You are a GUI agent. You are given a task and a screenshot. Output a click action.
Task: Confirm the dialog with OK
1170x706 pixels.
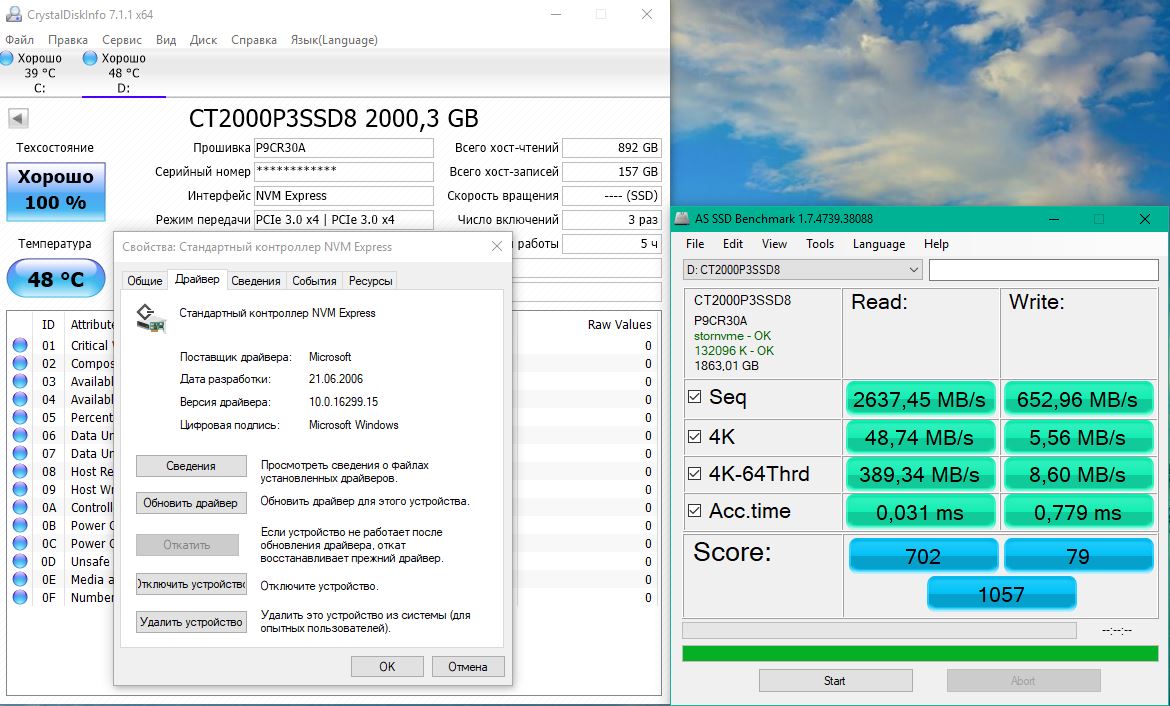click(387, 666)
